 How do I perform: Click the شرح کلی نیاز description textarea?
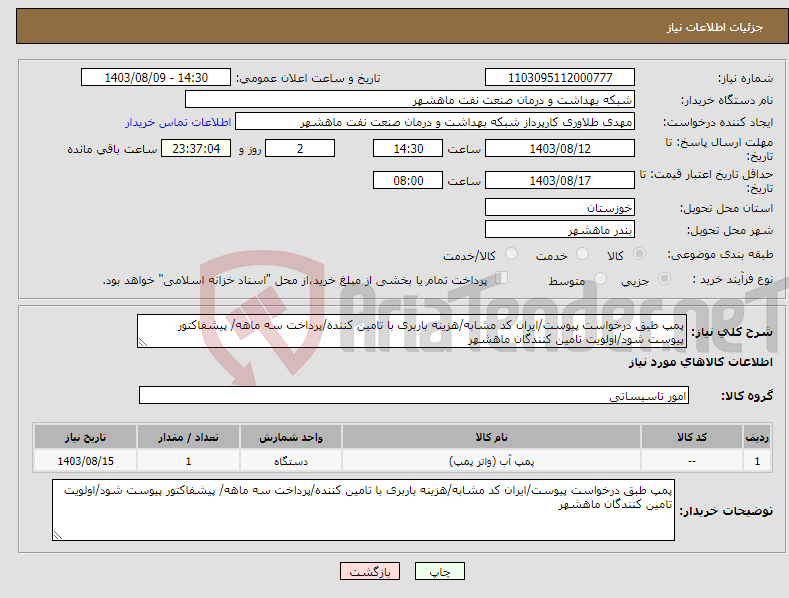pos(412,331)
